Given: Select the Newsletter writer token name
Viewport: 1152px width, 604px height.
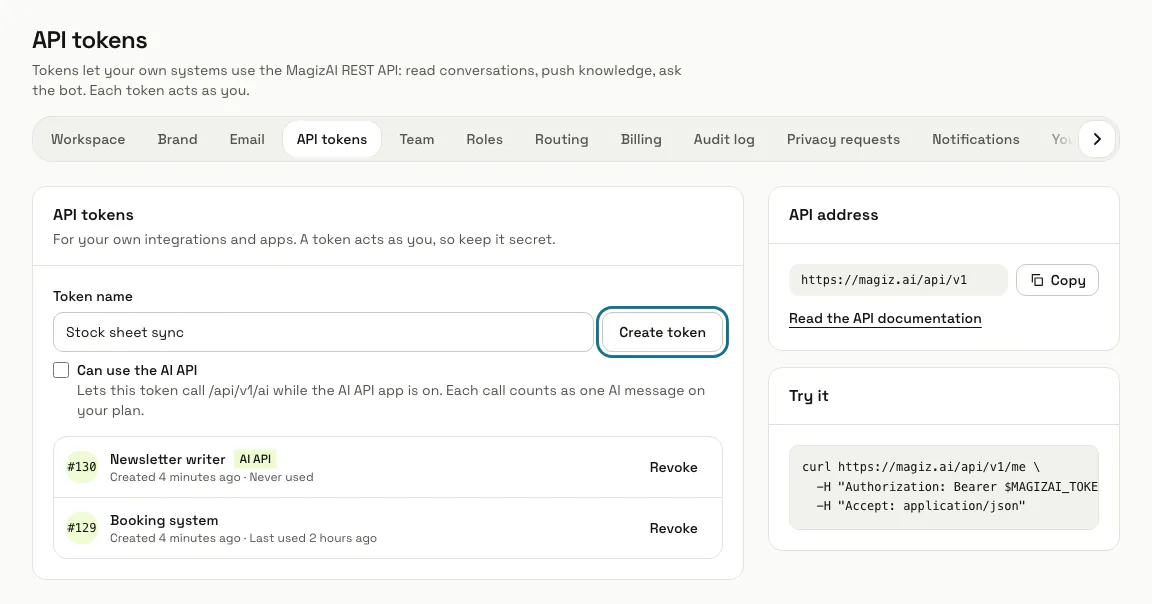Looking at the screenshot, I should 168,459.
